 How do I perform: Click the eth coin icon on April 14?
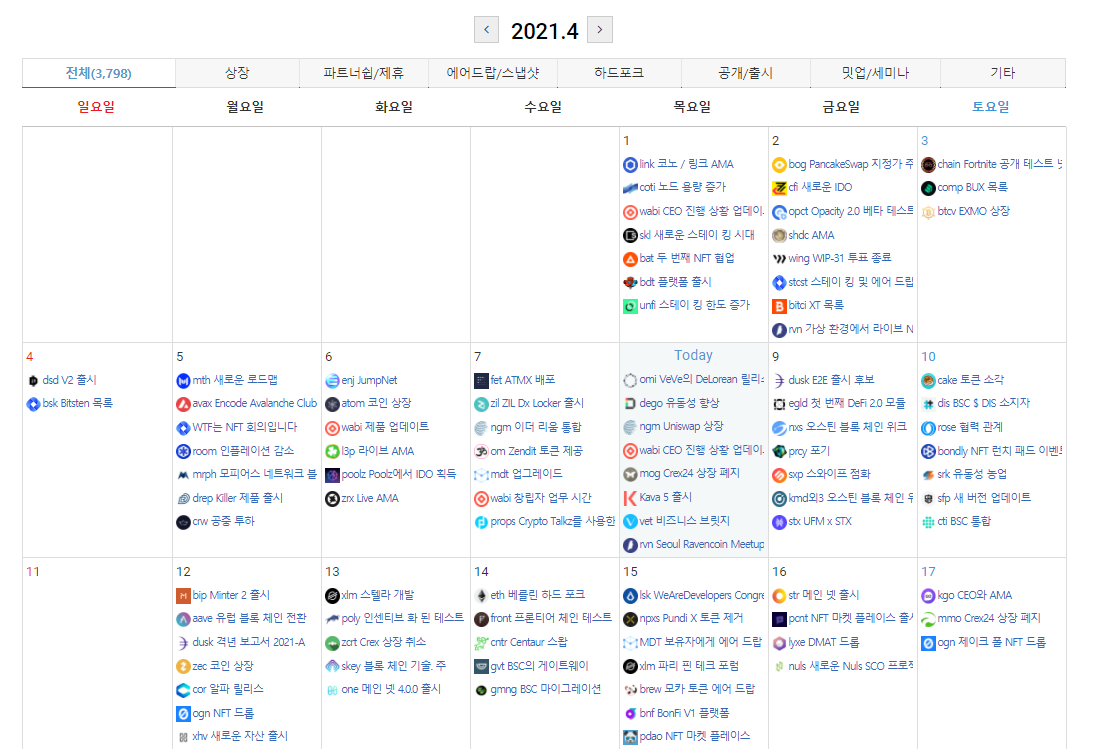pos(481,595)
